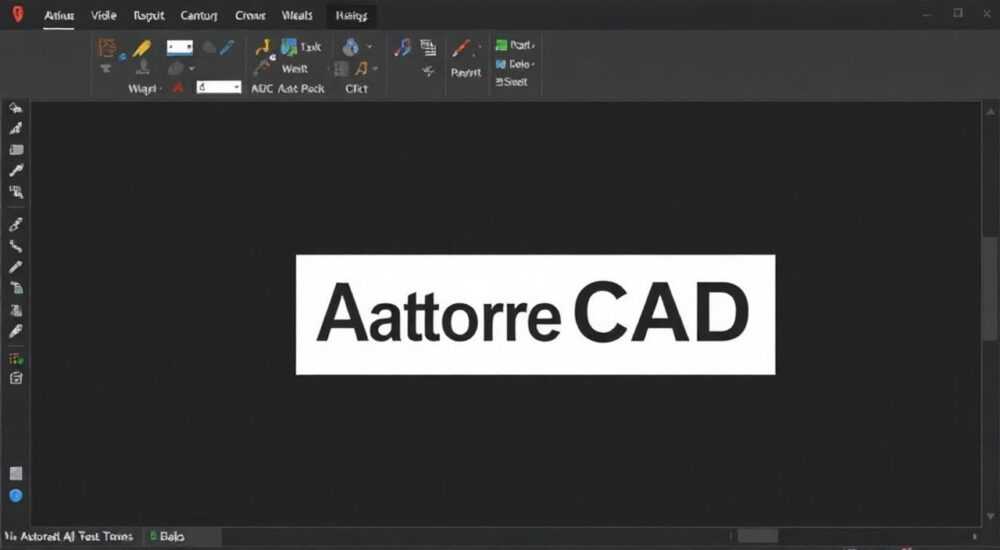Click the colored grid icon in left sidebar
This screenshot has height=550, width=1000.
(x=16, y=359)
